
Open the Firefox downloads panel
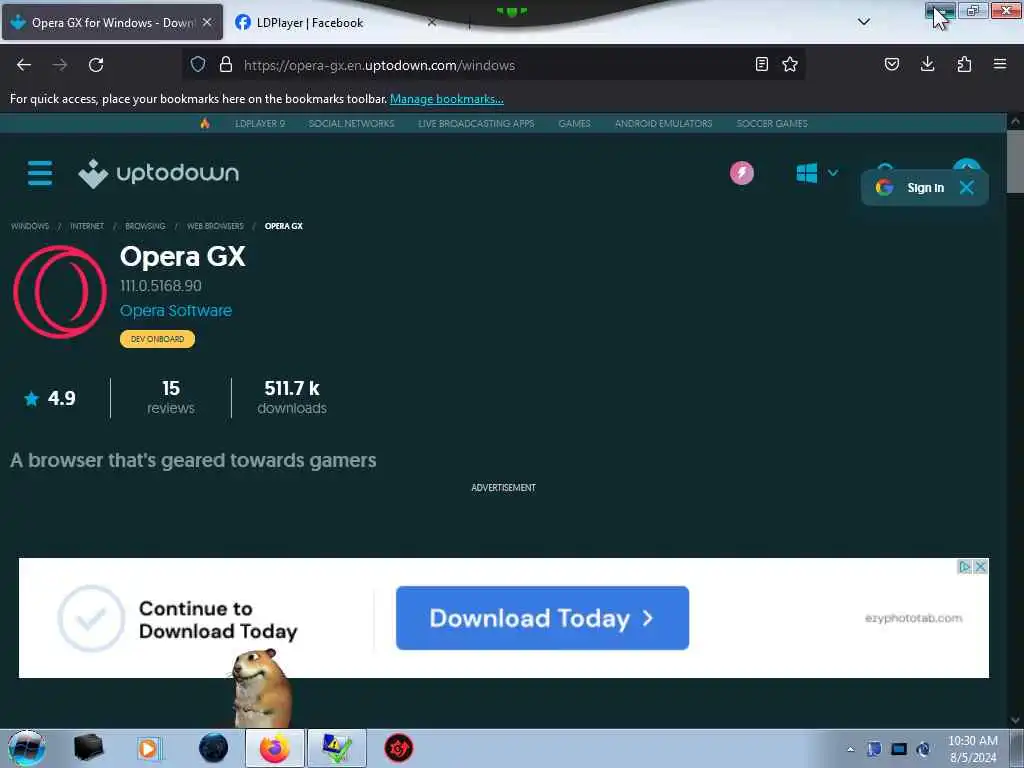[x=927, y=64]
